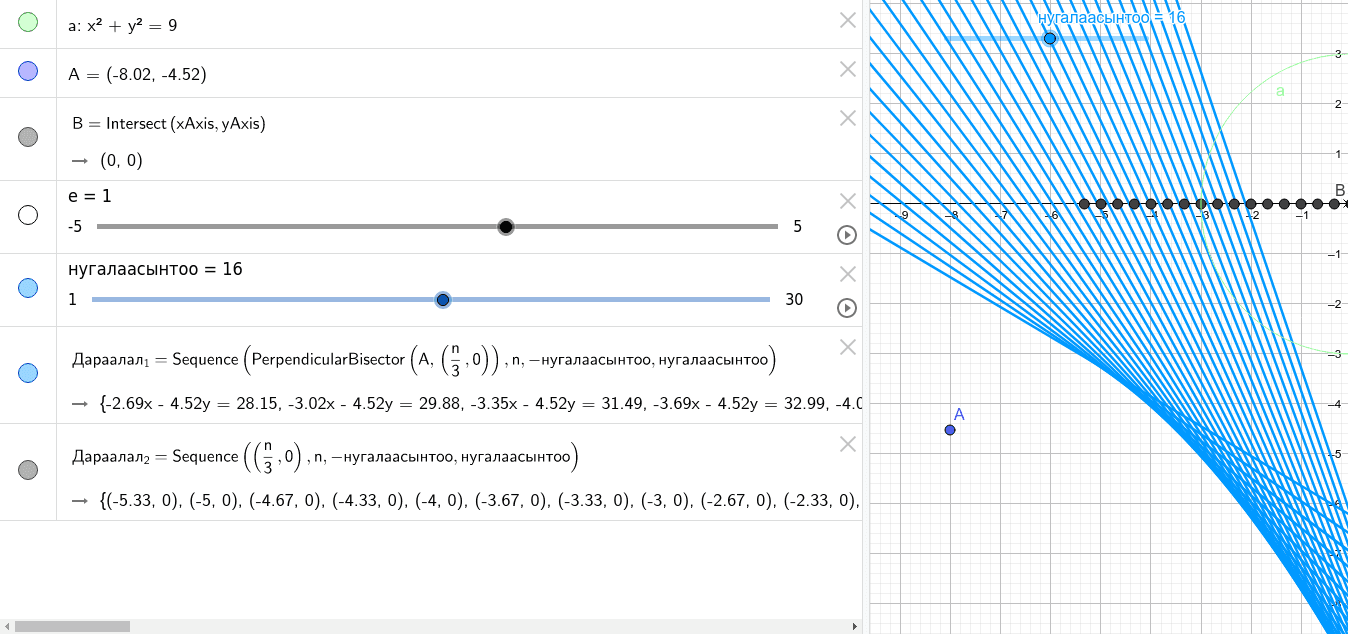Click the нугалаасынтоо slider handle in algebra view
The height and width of the screenshot is (636, 1350).
click(x=443, y=300)
